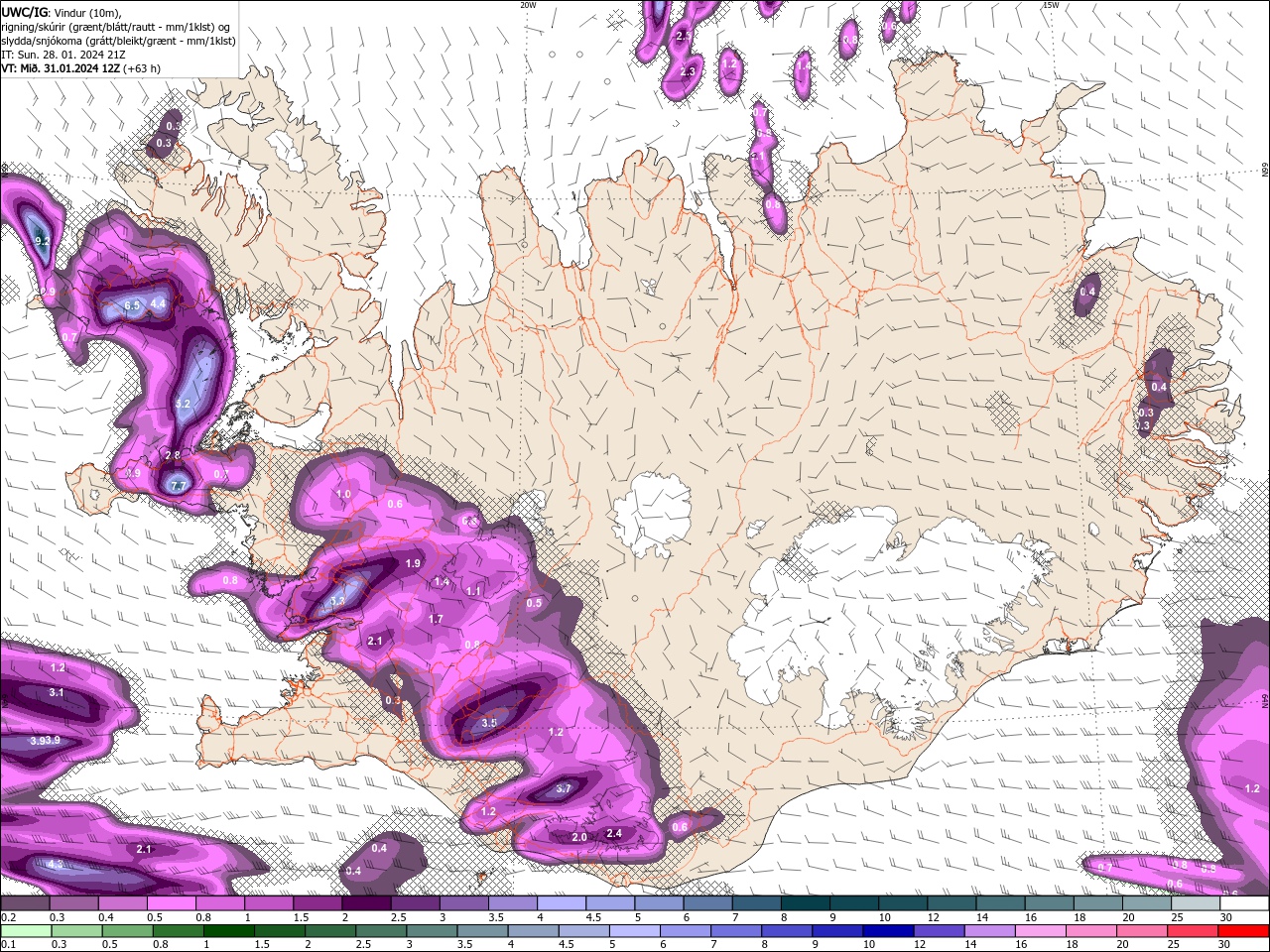The image size is (1270, 952).
Task: Click the initial time 'IT: Sun. 28. 01. 2024 21Z'
Action: tap(63, 55)
